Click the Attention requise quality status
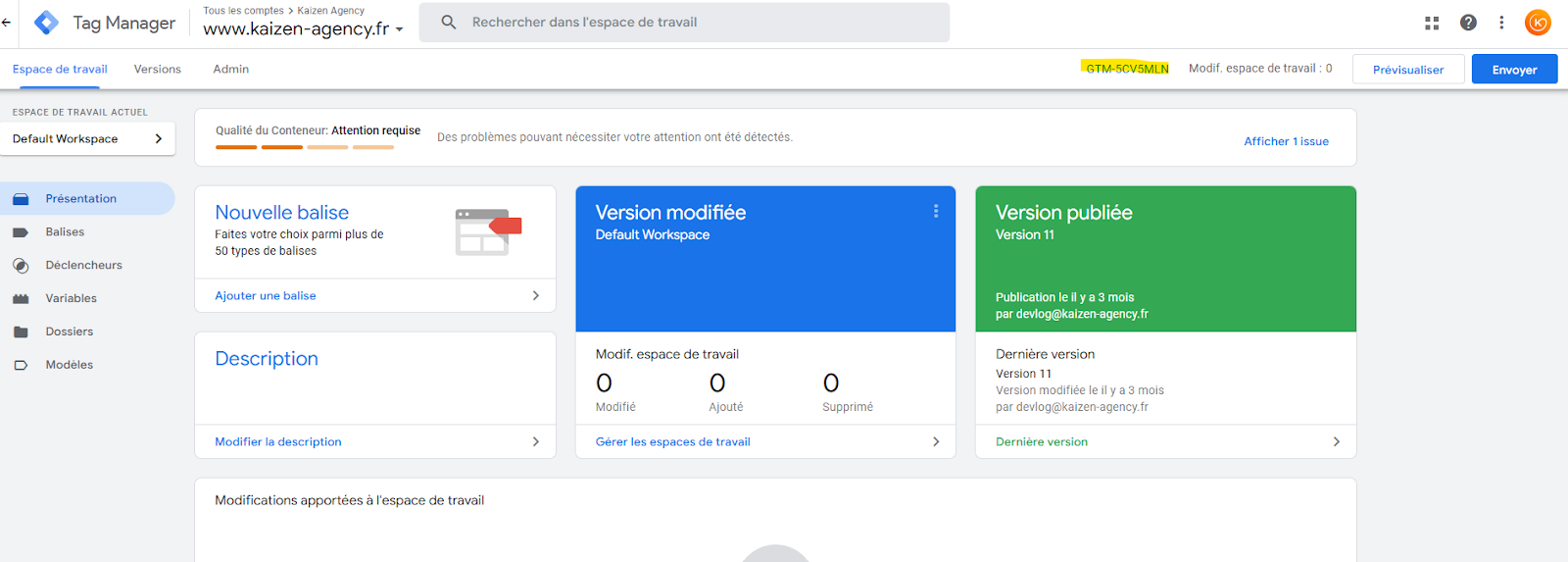Viewport: 1568px width, 562px height. click(x=375, y=130)
